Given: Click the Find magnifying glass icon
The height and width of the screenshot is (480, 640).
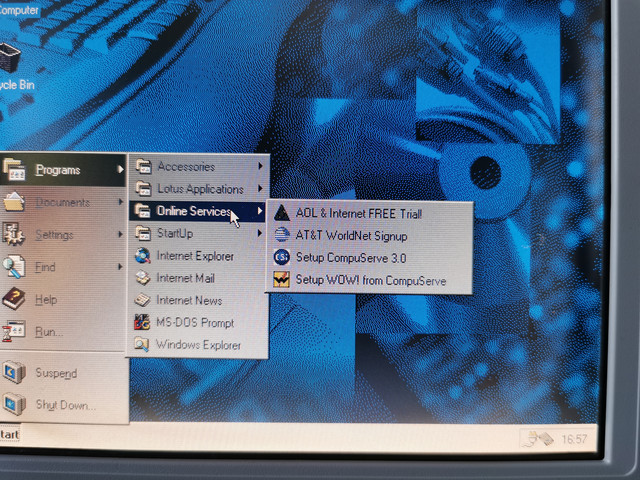Looking at the screenshot, I should pos(13,267).
